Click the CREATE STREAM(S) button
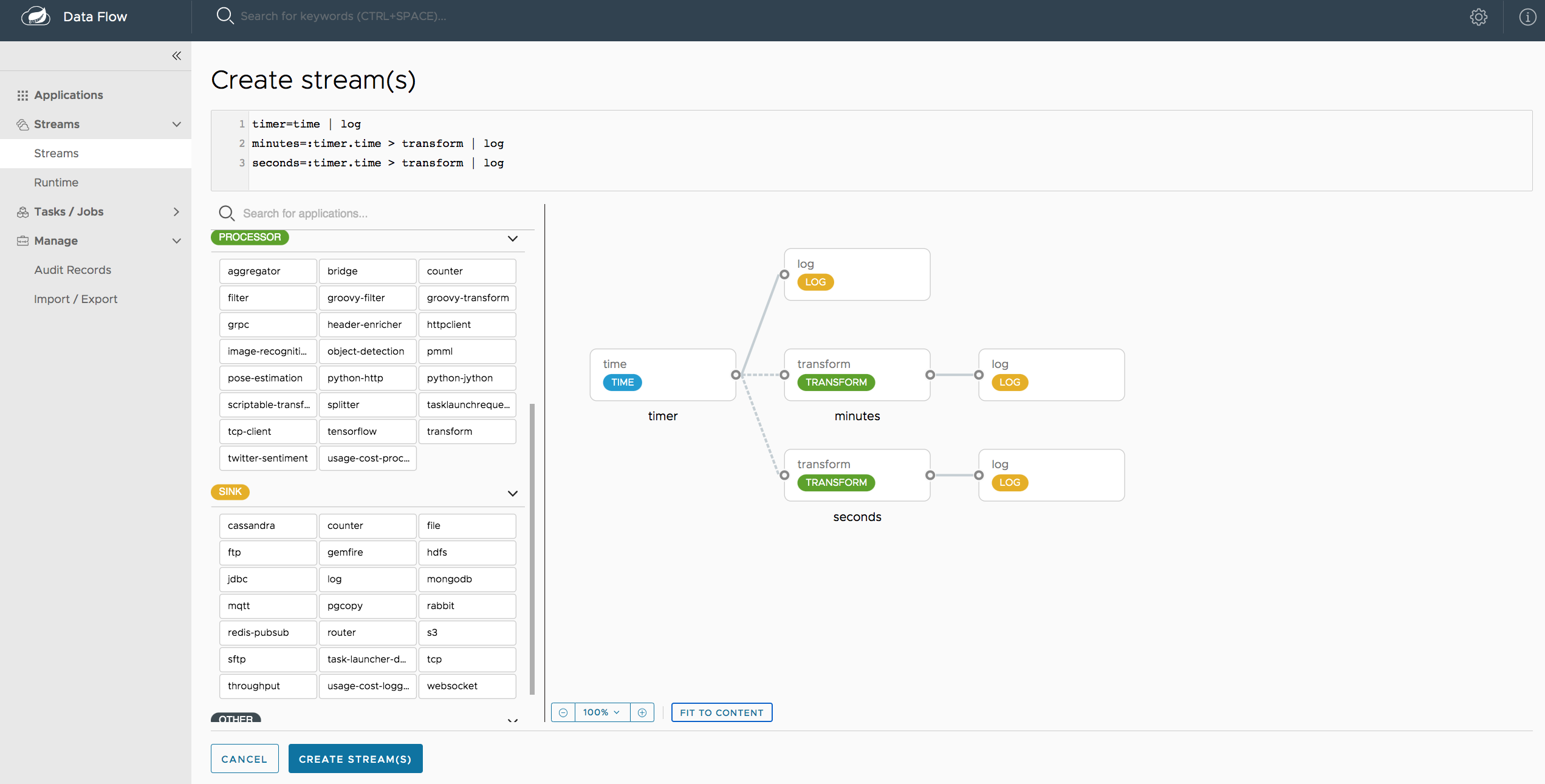 354,758
